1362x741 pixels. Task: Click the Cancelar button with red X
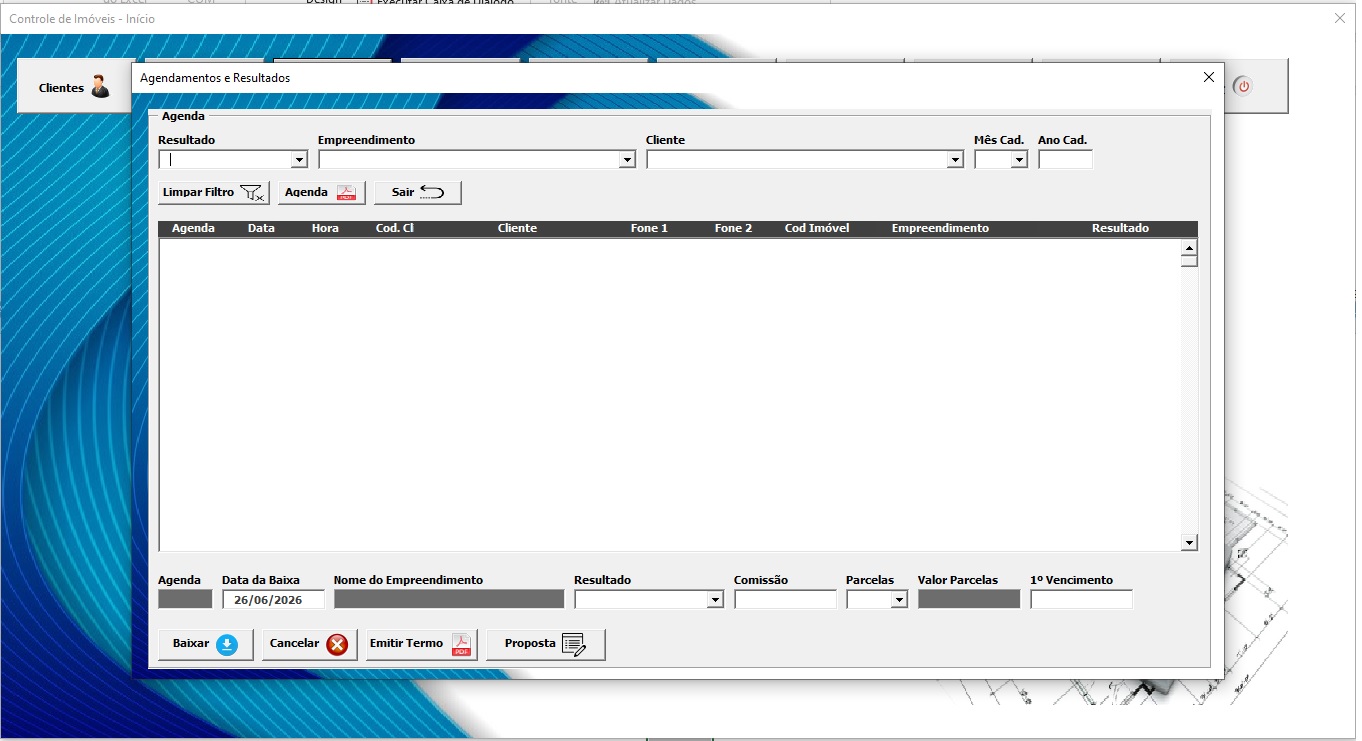point(310,644)
